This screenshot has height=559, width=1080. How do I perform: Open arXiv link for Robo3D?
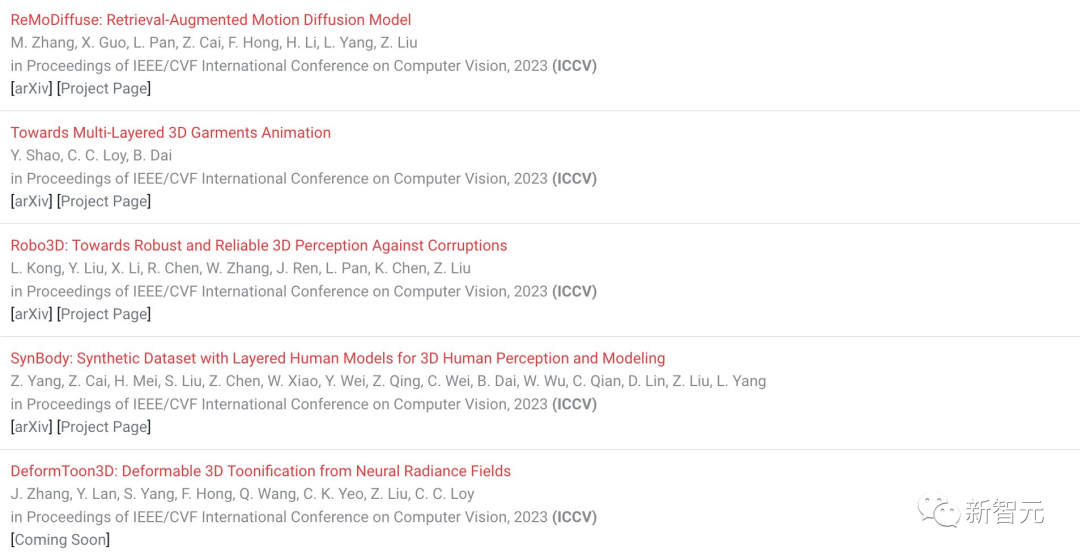(32, 314)
